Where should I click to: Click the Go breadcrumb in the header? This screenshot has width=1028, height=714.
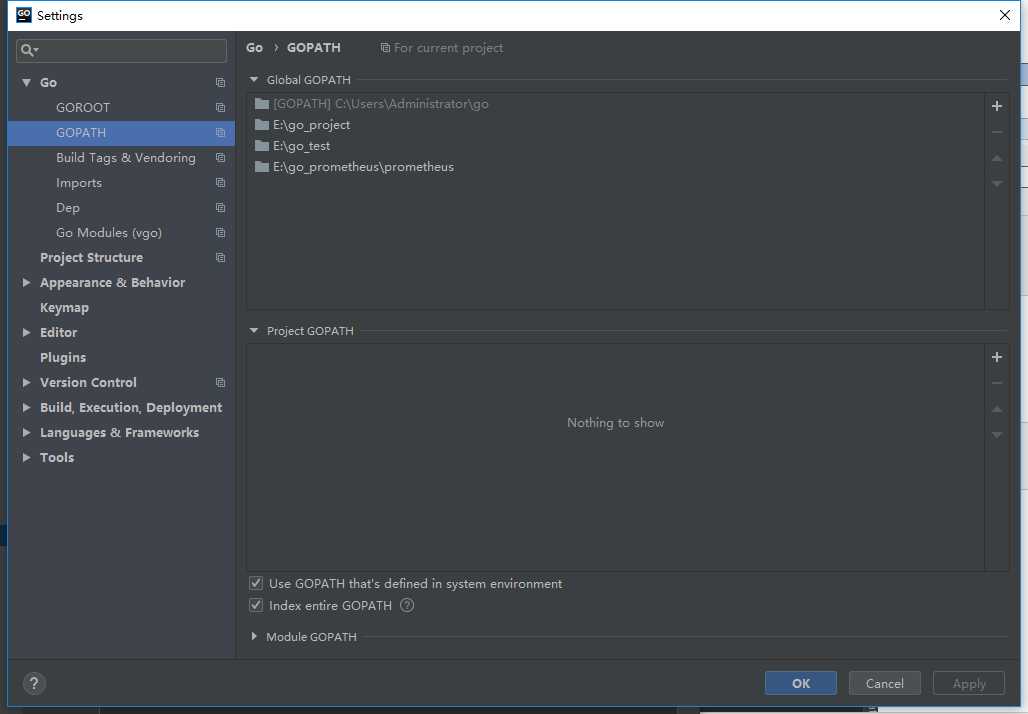click(254, 48)
